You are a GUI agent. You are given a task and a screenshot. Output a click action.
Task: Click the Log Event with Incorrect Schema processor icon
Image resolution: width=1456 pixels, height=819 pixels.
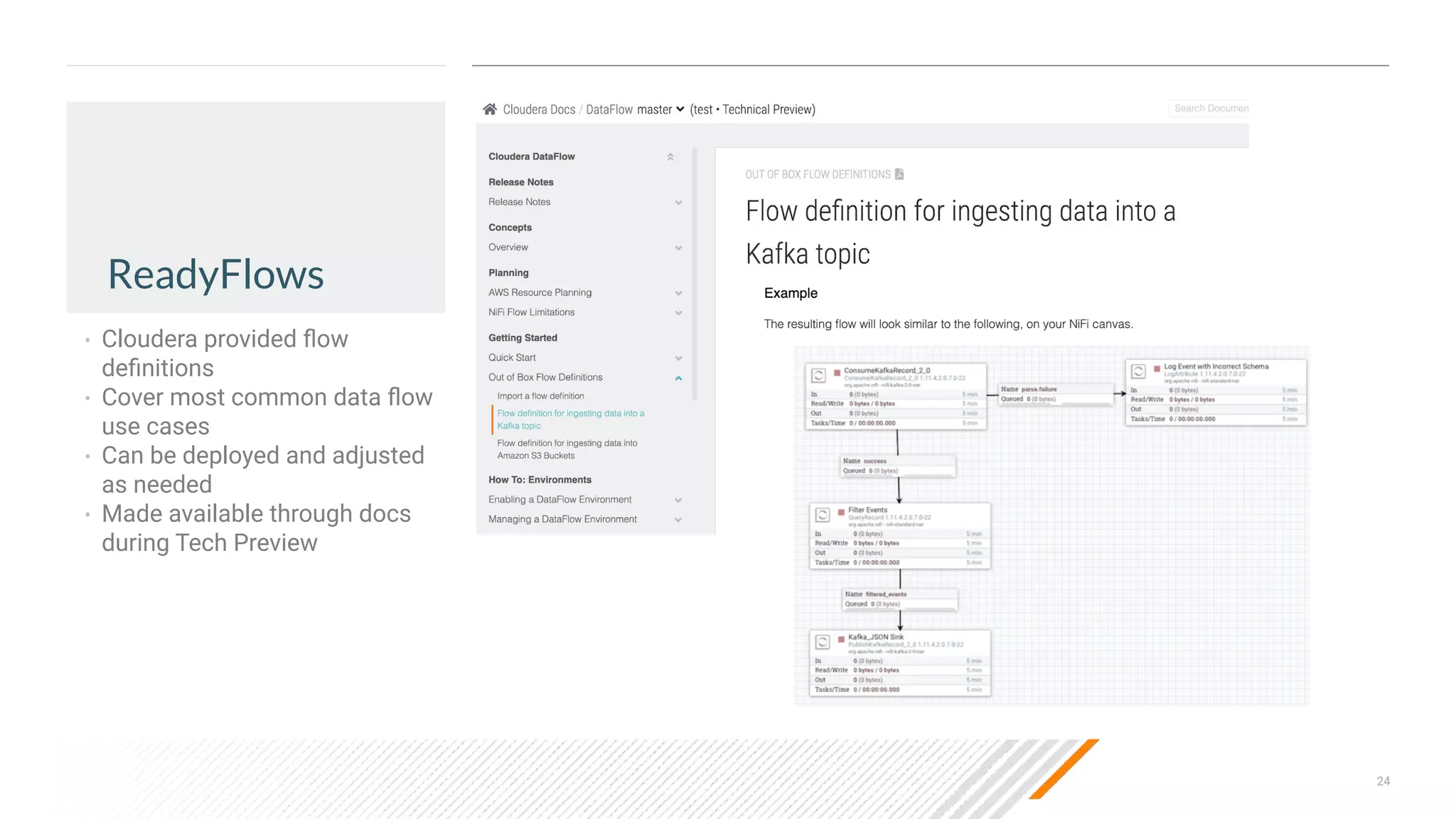[x=1138, y=371]
